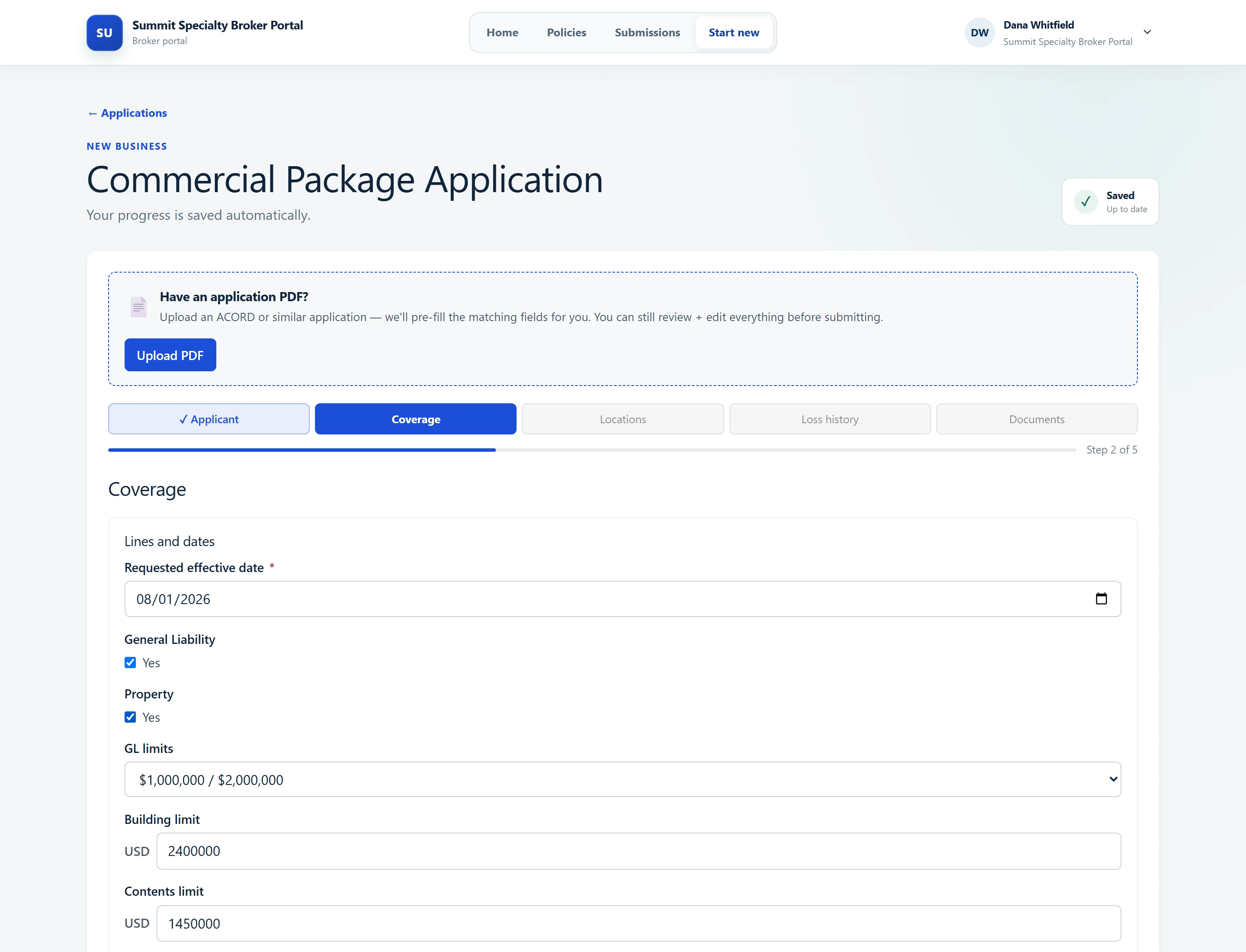Image resolution: width=1246 pixels, height=952 pixels.
Task: Click the DW user avatar
Action: pos(979,33)
